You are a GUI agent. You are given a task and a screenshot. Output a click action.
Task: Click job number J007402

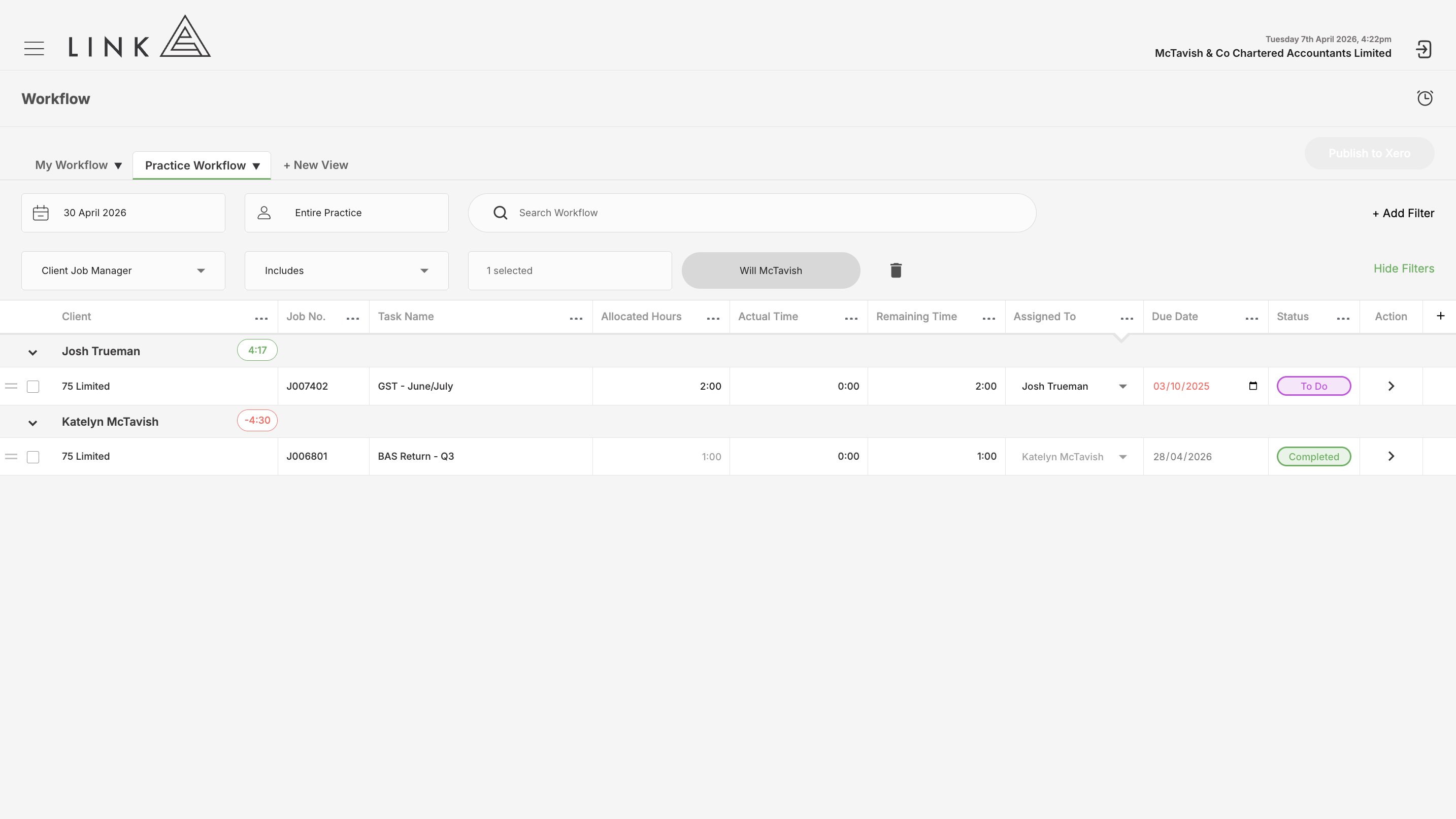tap(307, 386)
